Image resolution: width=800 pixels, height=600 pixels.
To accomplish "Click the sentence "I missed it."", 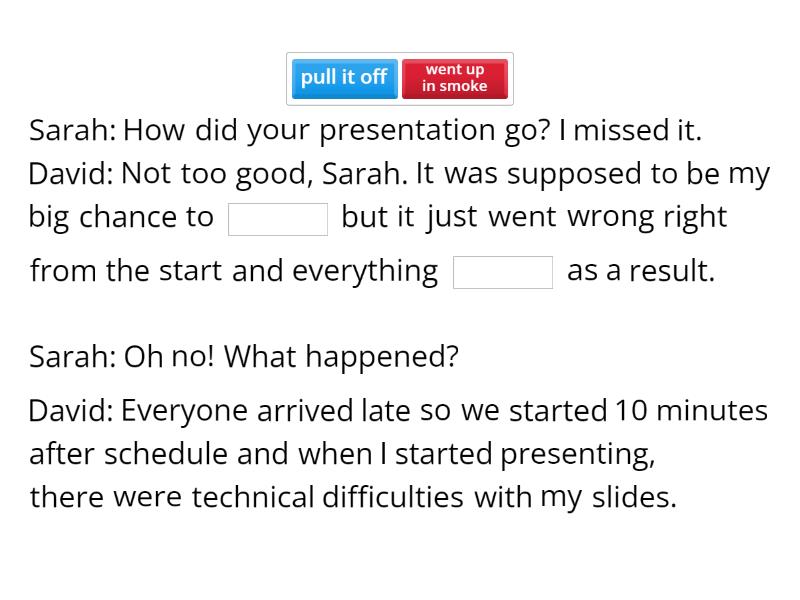I will coord(630,130).
